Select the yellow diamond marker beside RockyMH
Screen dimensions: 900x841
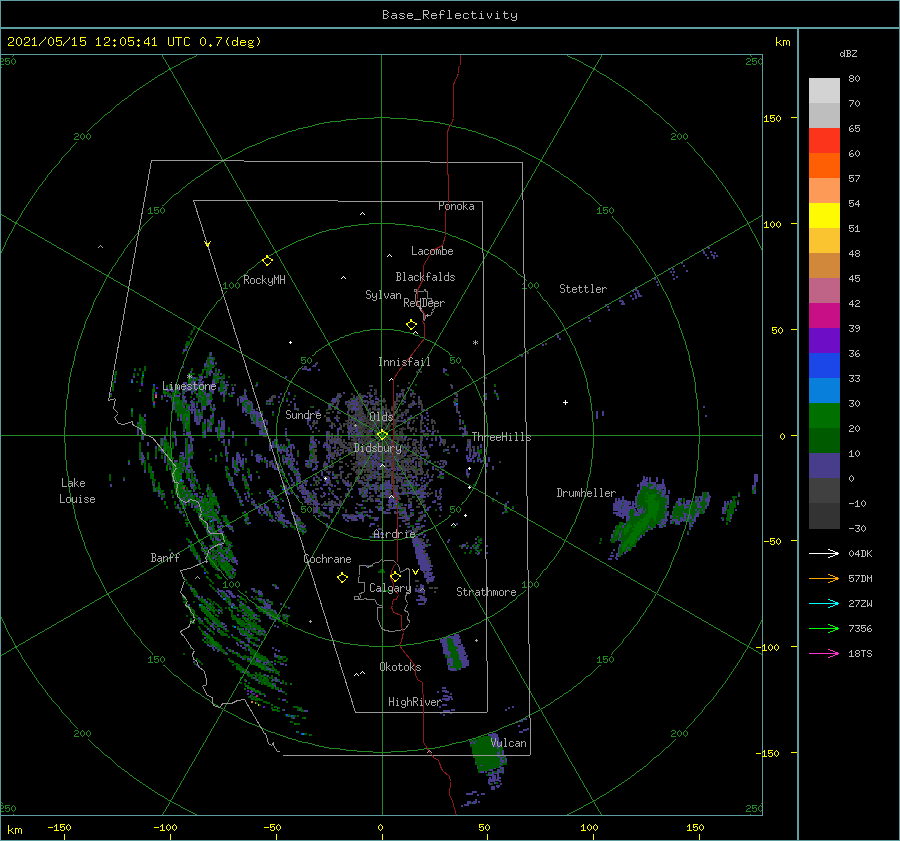pyautogui.click(x=267, y=261)
